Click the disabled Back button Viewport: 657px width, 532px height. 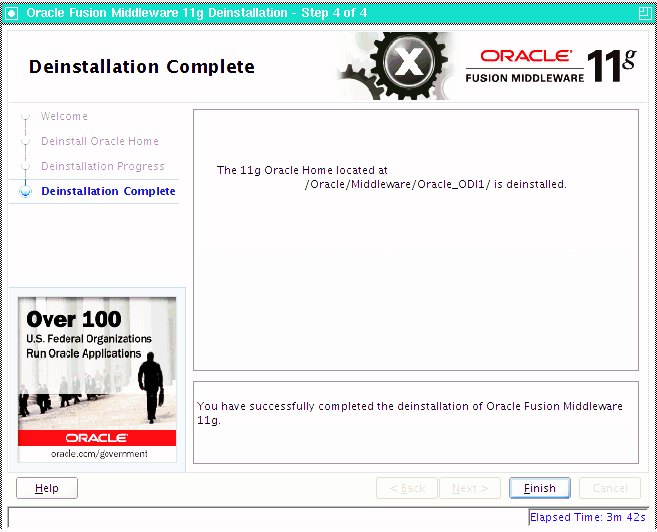click(407, 488)
